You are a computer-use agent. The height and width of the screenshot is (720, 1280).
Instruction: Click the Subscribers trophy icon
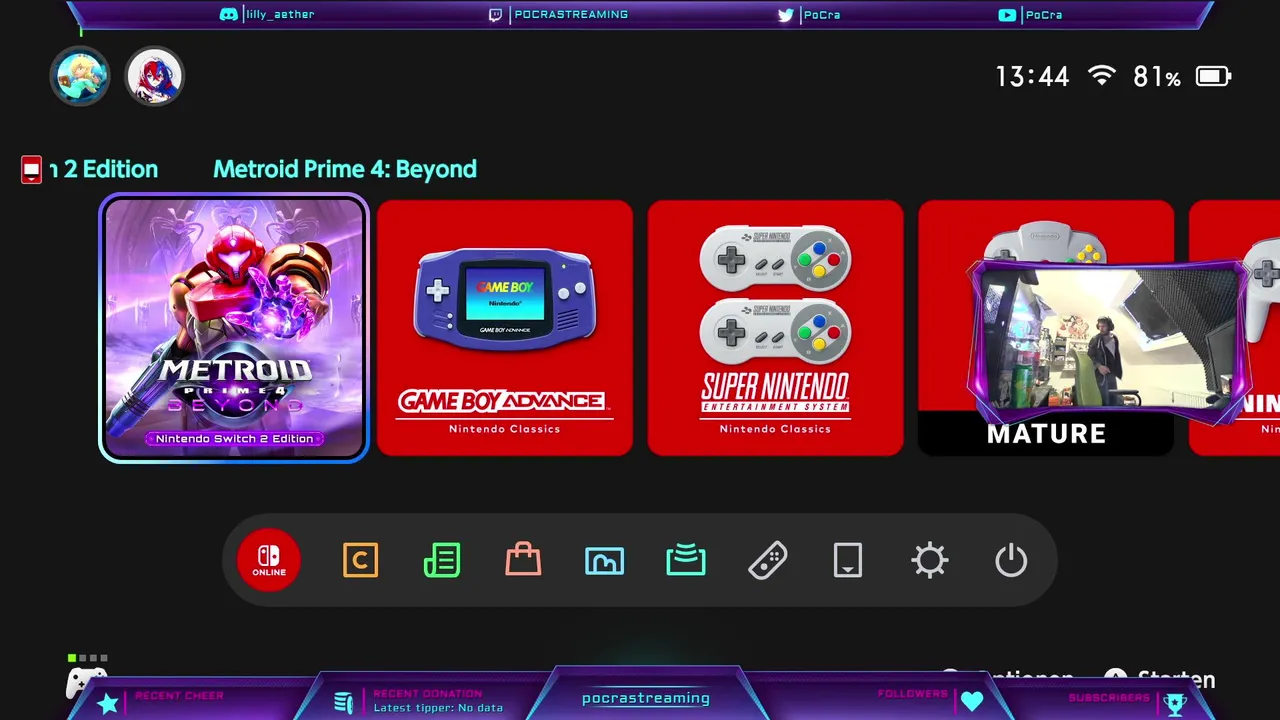click(1176, 704)
